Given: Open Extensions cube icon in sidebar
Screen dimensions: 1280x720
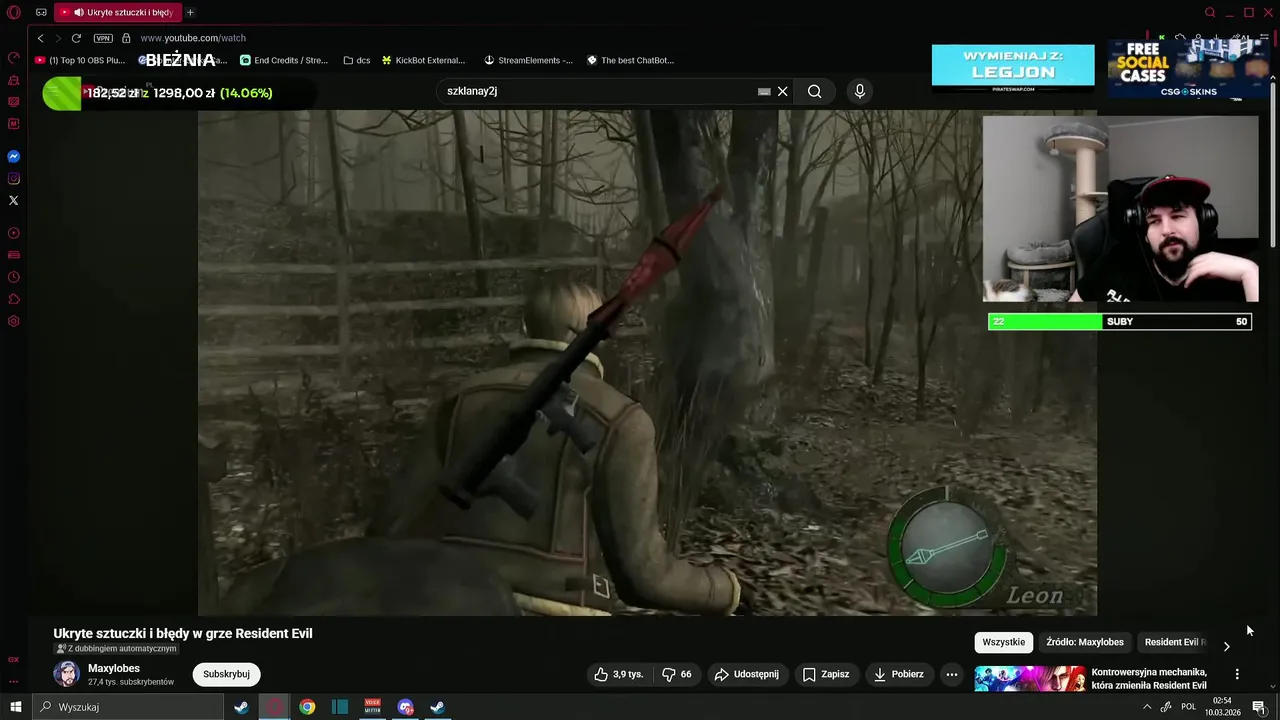Looking at the screenshot, I should (13, 299).
